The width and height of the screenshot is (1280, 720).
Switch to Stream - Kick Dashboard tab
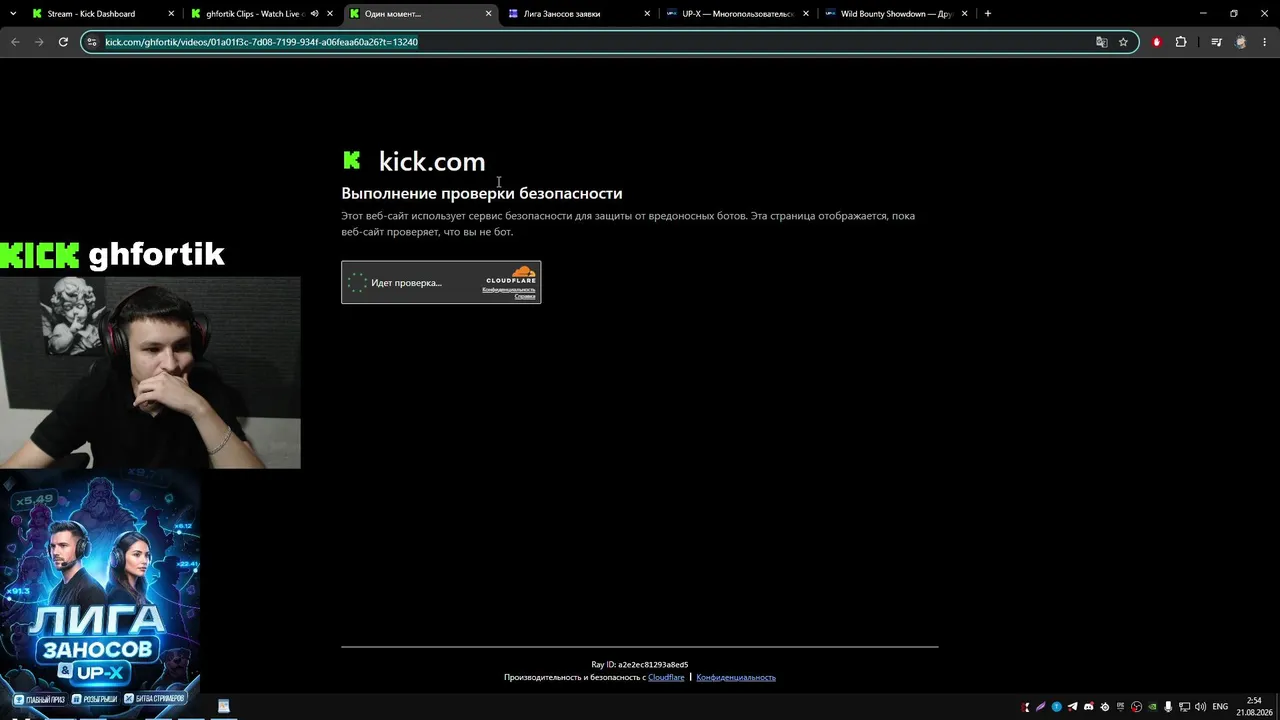coord(90,14)
